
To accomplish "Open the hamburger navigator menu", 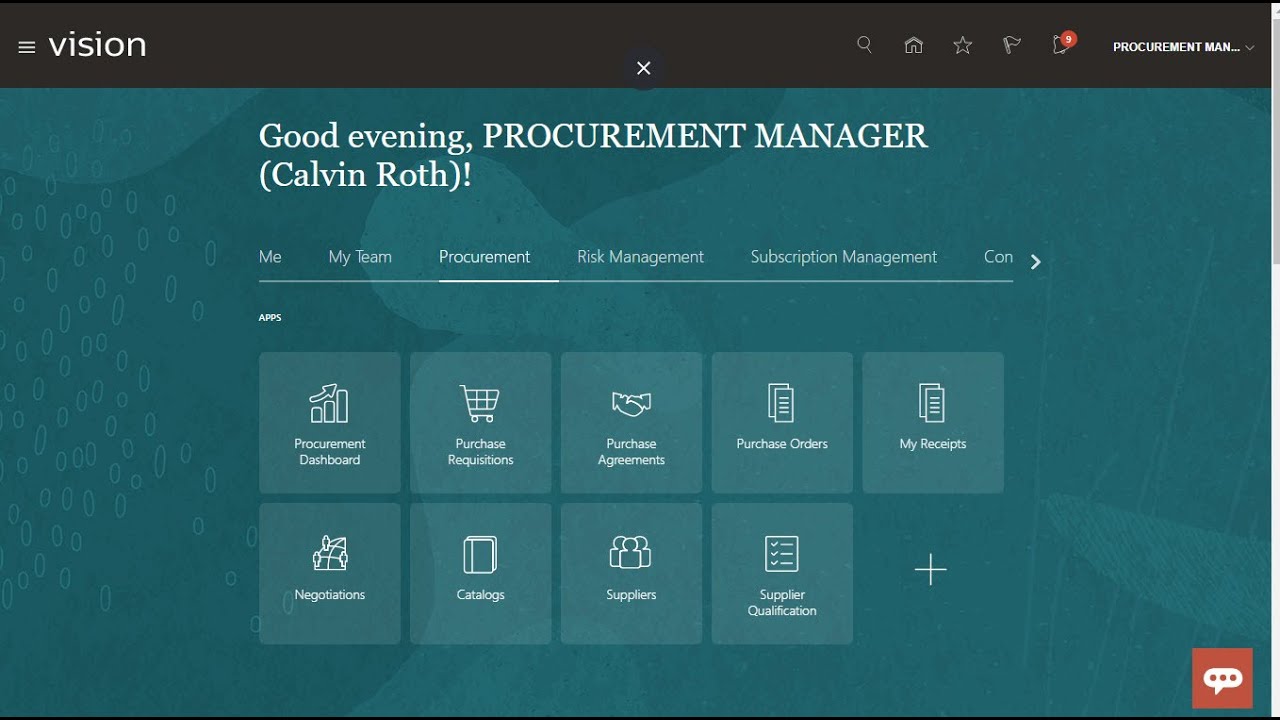I will 27,47.
